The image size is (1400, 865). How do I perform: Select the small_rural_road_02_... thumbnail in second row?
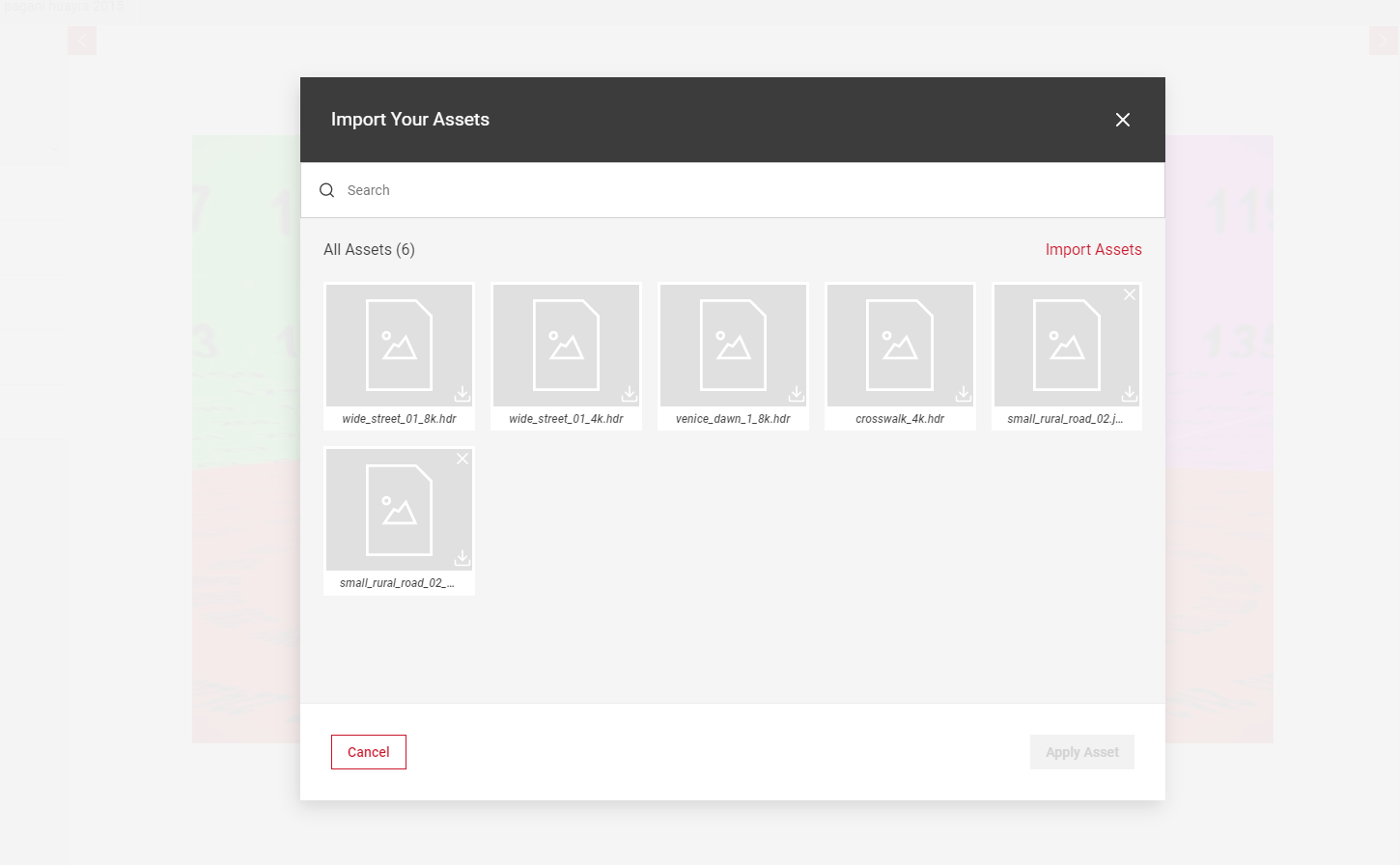399,509
